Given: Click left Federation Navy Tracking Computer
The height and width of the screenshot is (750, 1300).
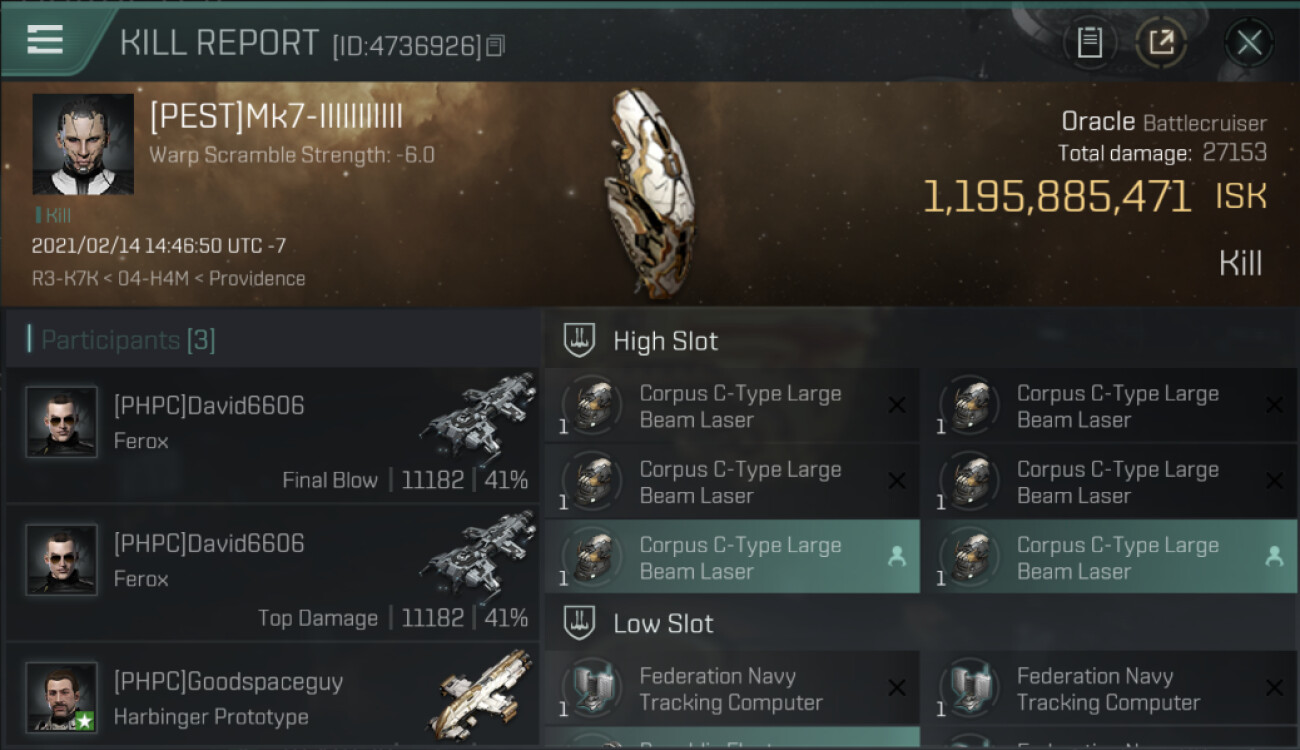Looking at the screenshot, I should pyautogui.click(x=732, y=689).
